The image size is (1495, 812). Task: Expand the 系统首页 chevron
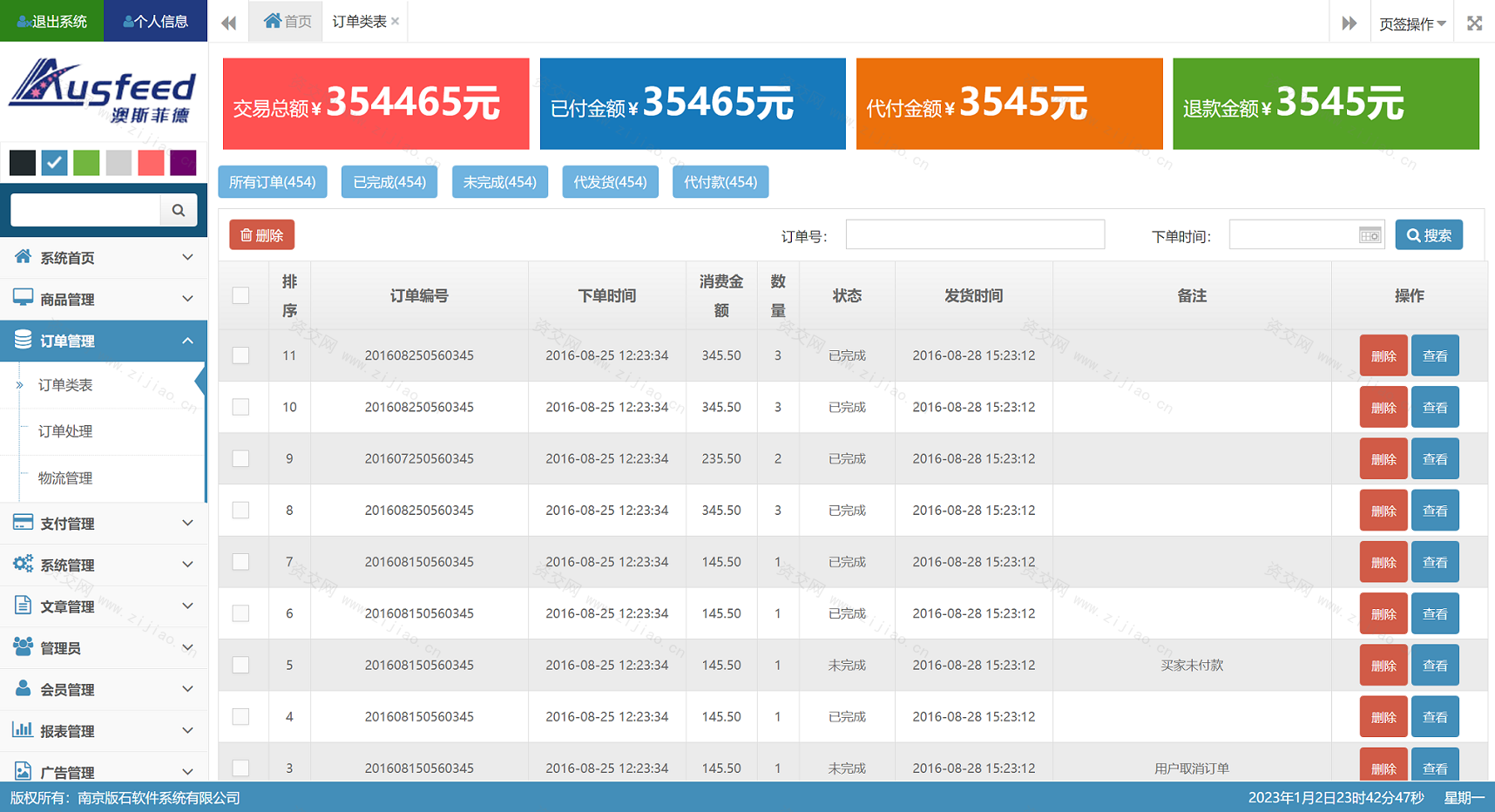(187, 257)
